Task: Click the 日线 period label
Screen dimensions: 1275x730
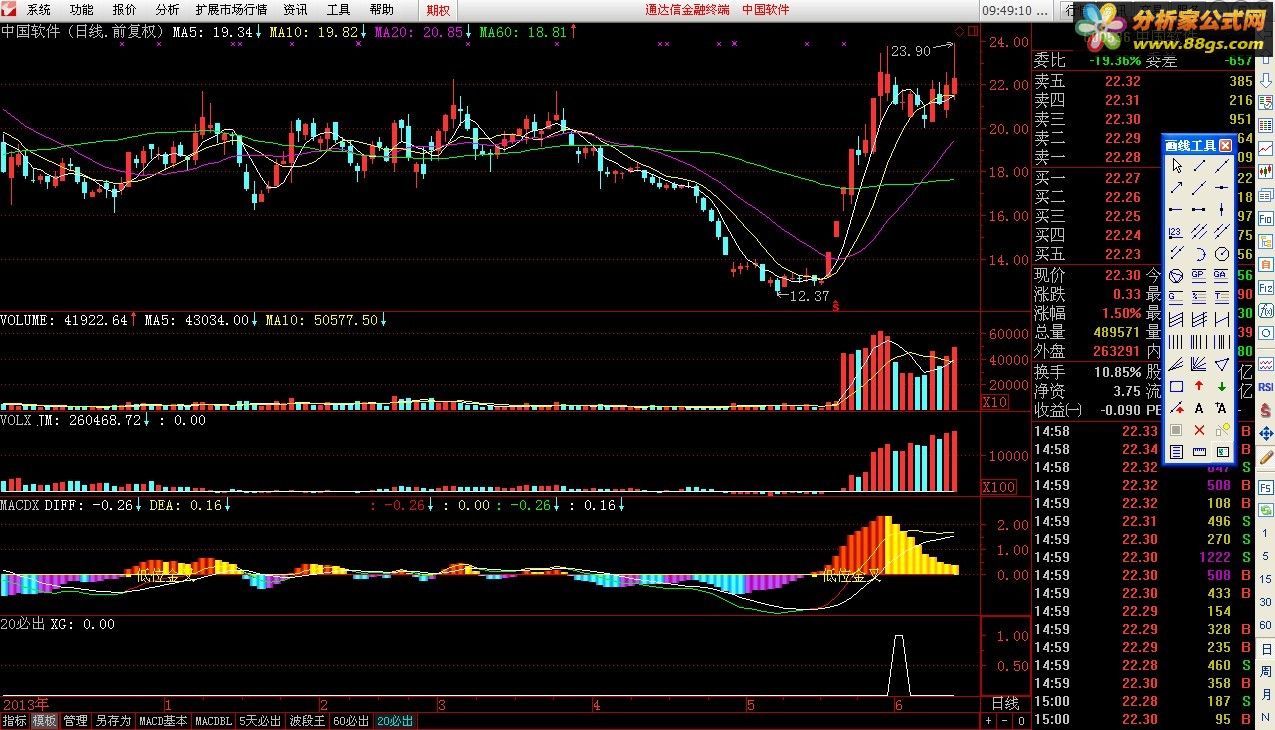Action: coord(1005,704)
